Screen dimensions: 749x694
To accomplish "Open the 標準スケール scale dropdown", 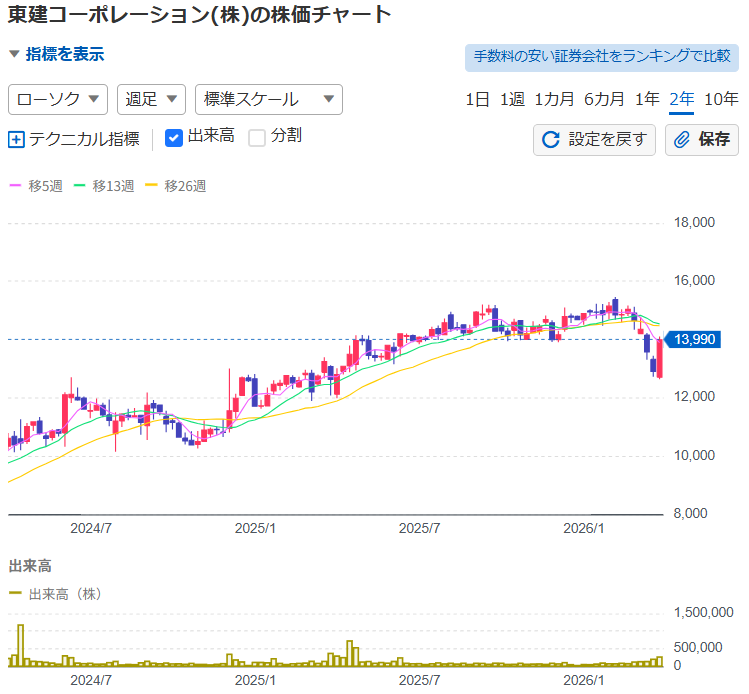I will tap(268, 99).
